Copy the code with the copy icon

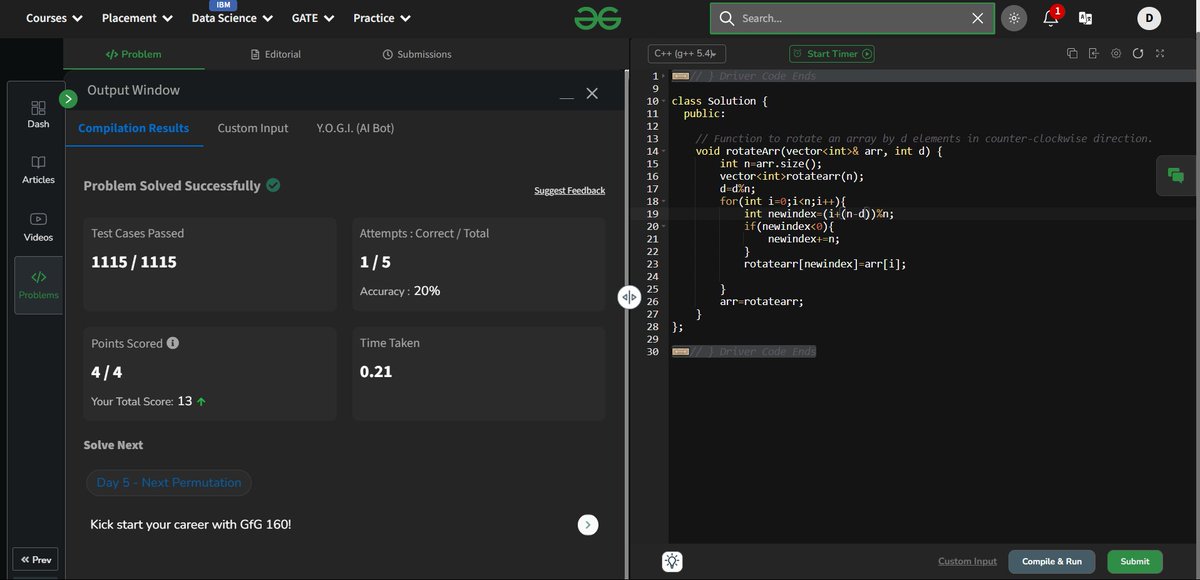pyautogui.click(x=1072, y=54)
